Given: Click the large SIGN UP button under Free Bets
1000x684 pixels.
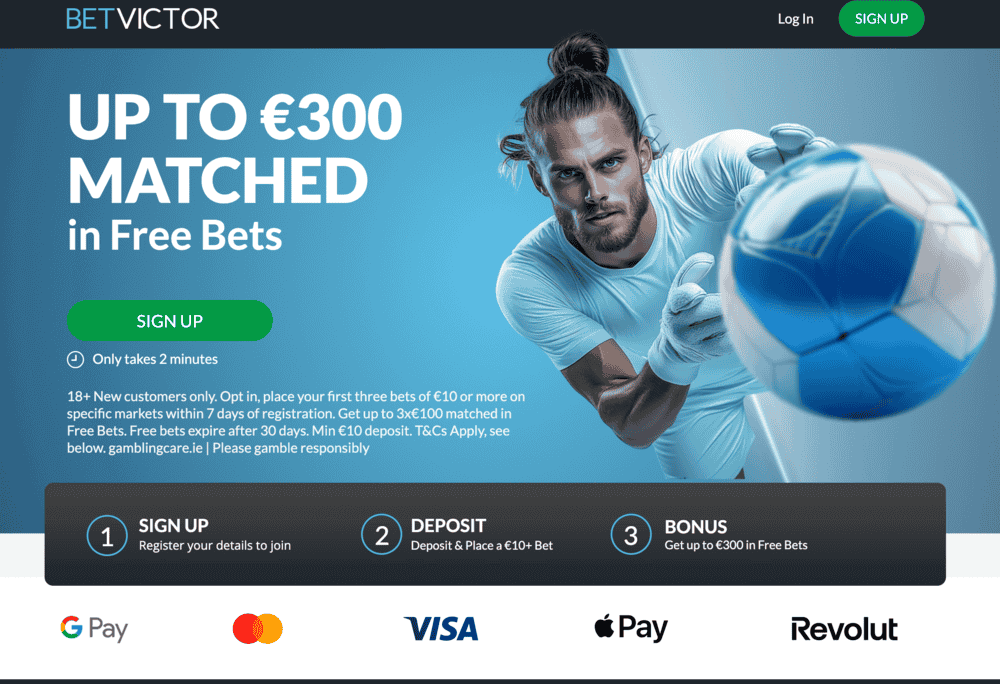Looking at the screenshot, I should click(x=170, y=321).
